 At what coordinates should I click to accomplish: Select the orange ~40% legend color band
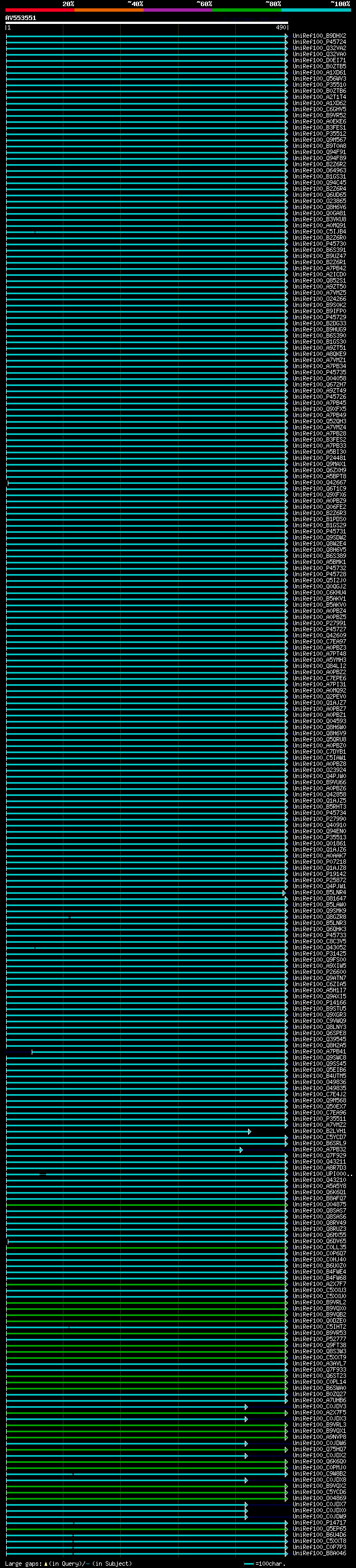tap(109, 10)
